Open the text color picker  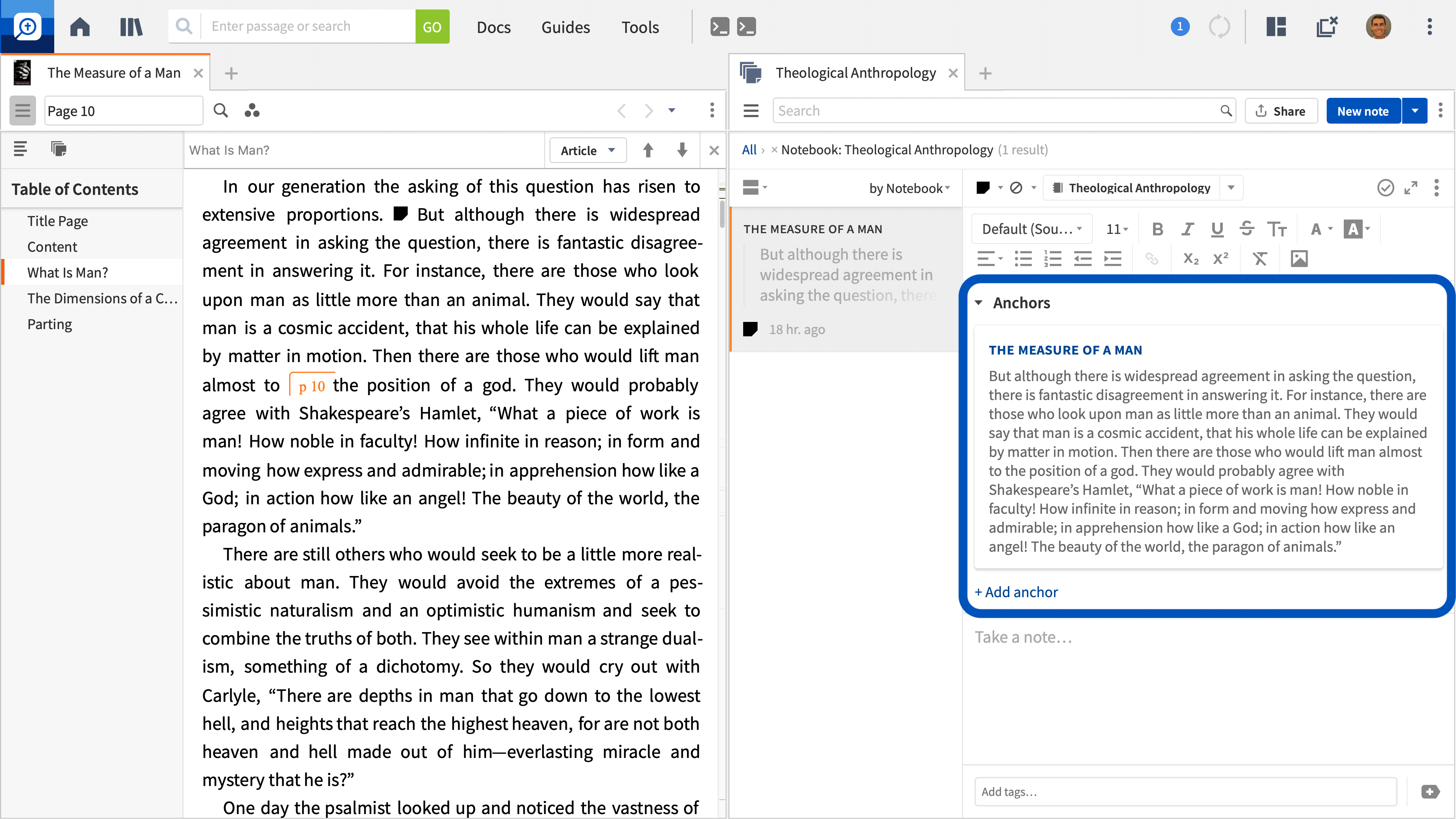1321,229
